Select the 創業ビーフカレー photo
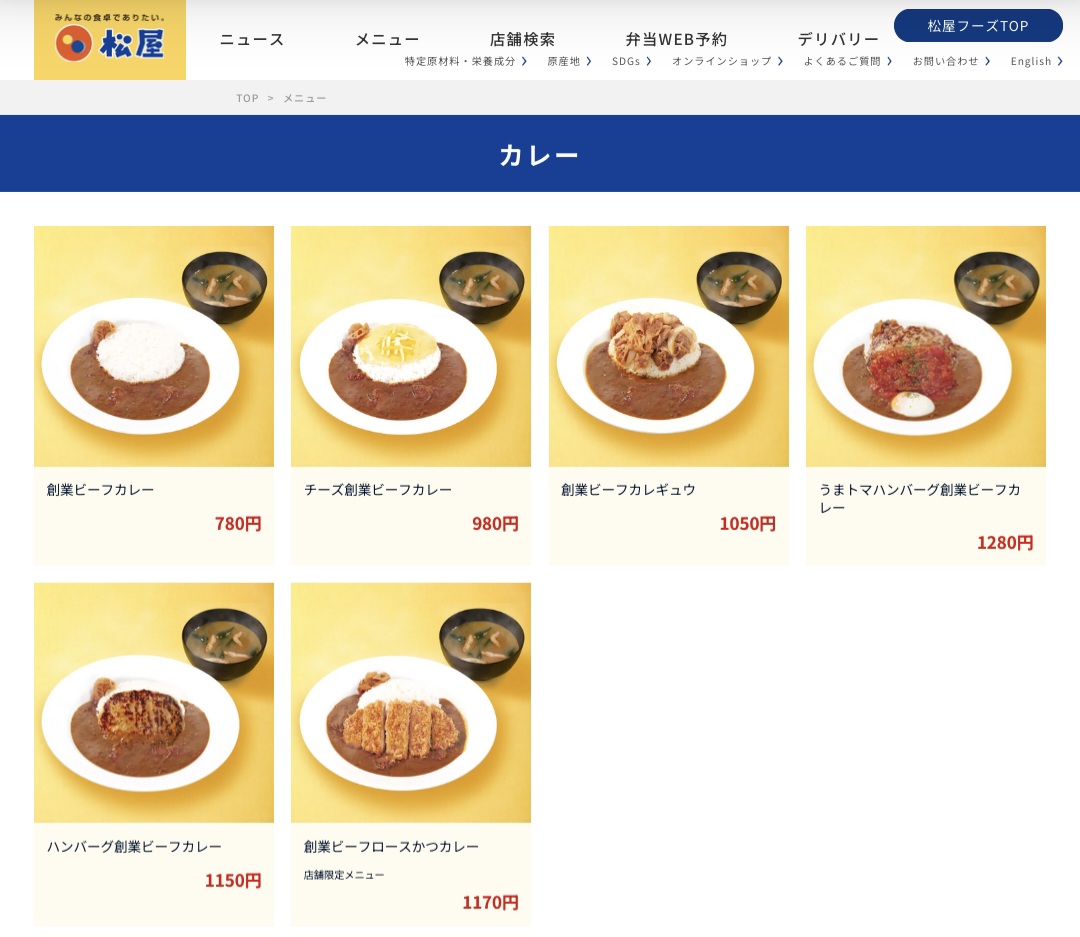The height and width of the screenshot is (937, 1080). [154, 347]
